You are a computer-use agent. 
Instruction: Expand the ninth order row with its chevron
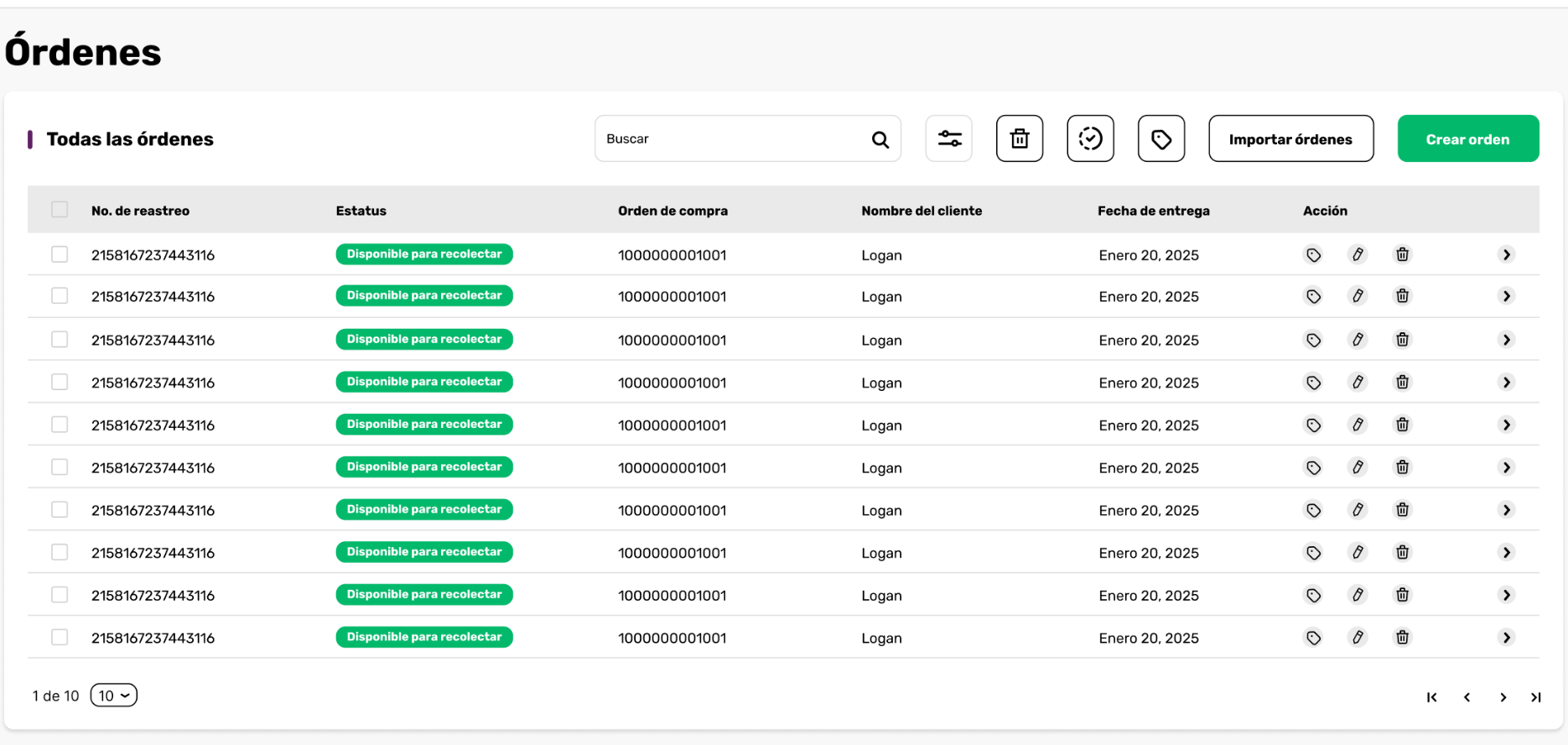[1507, 595]
